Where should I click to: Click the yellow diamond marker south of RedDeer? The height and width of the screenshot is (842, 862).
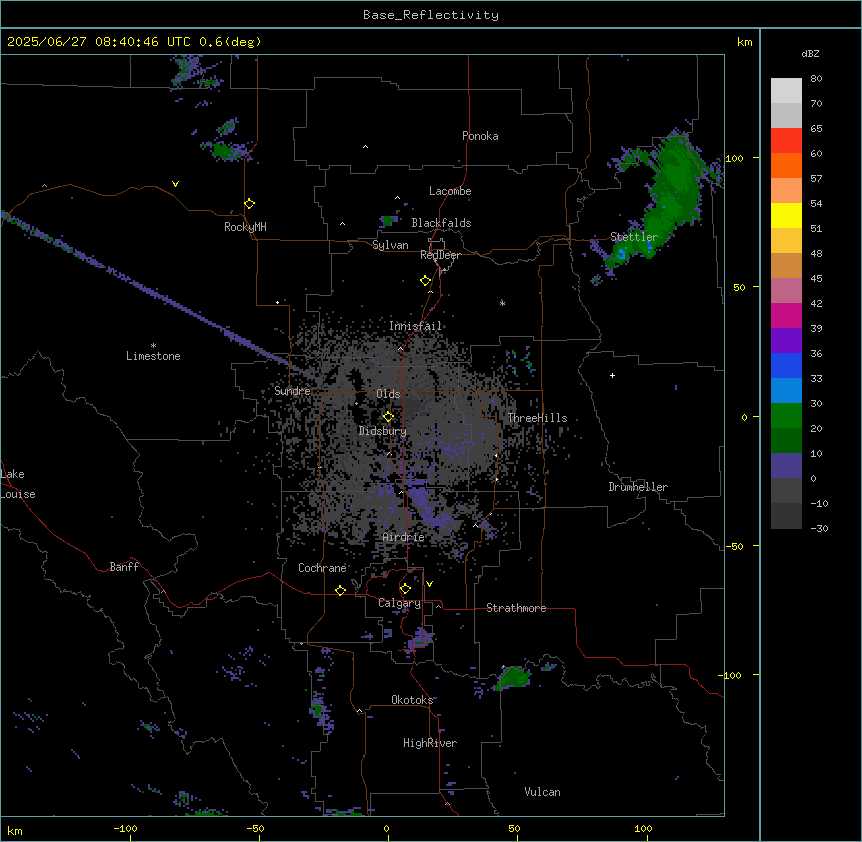426,281
